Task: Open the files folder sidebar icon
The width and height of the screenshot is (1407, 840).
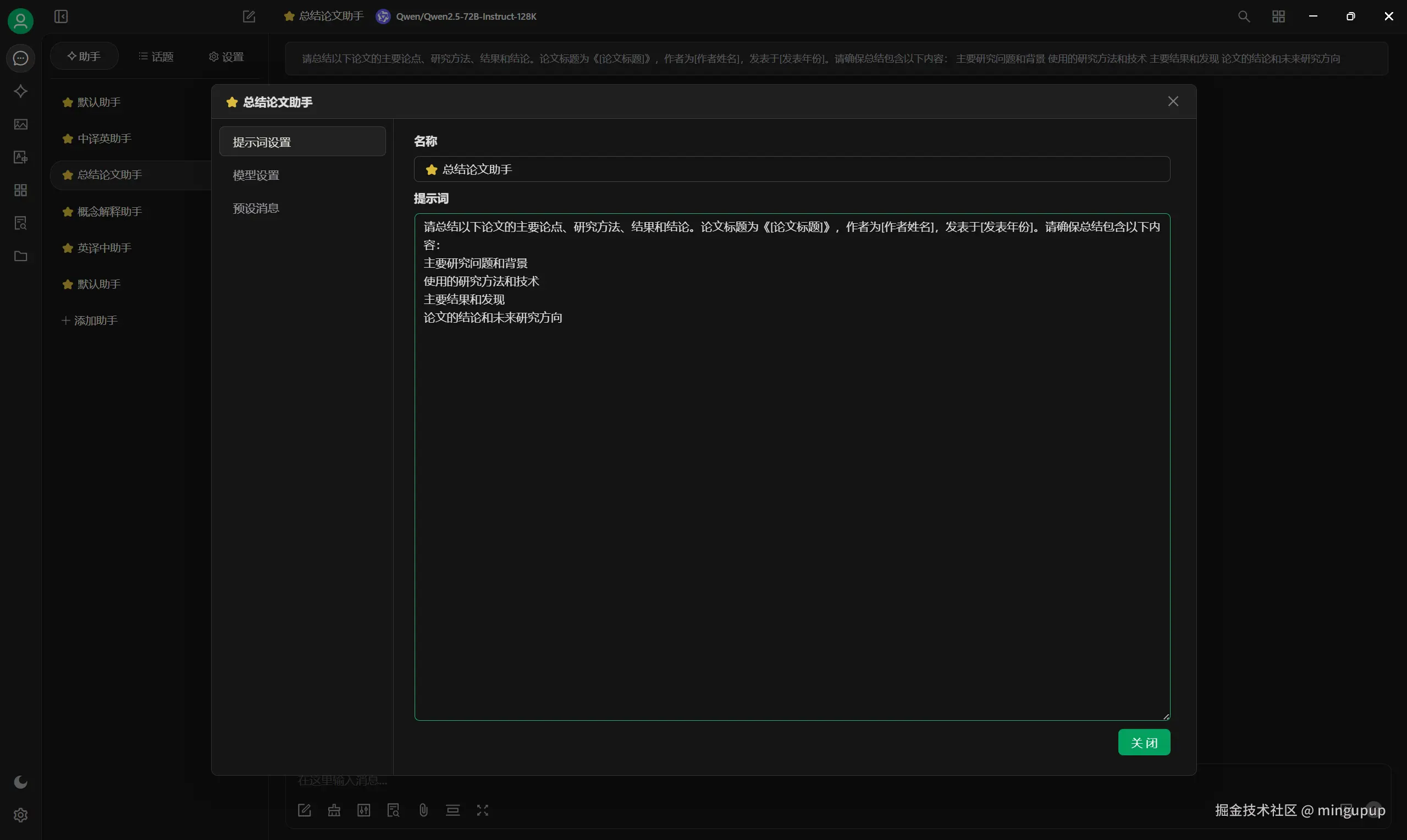Action: (20, 256)
